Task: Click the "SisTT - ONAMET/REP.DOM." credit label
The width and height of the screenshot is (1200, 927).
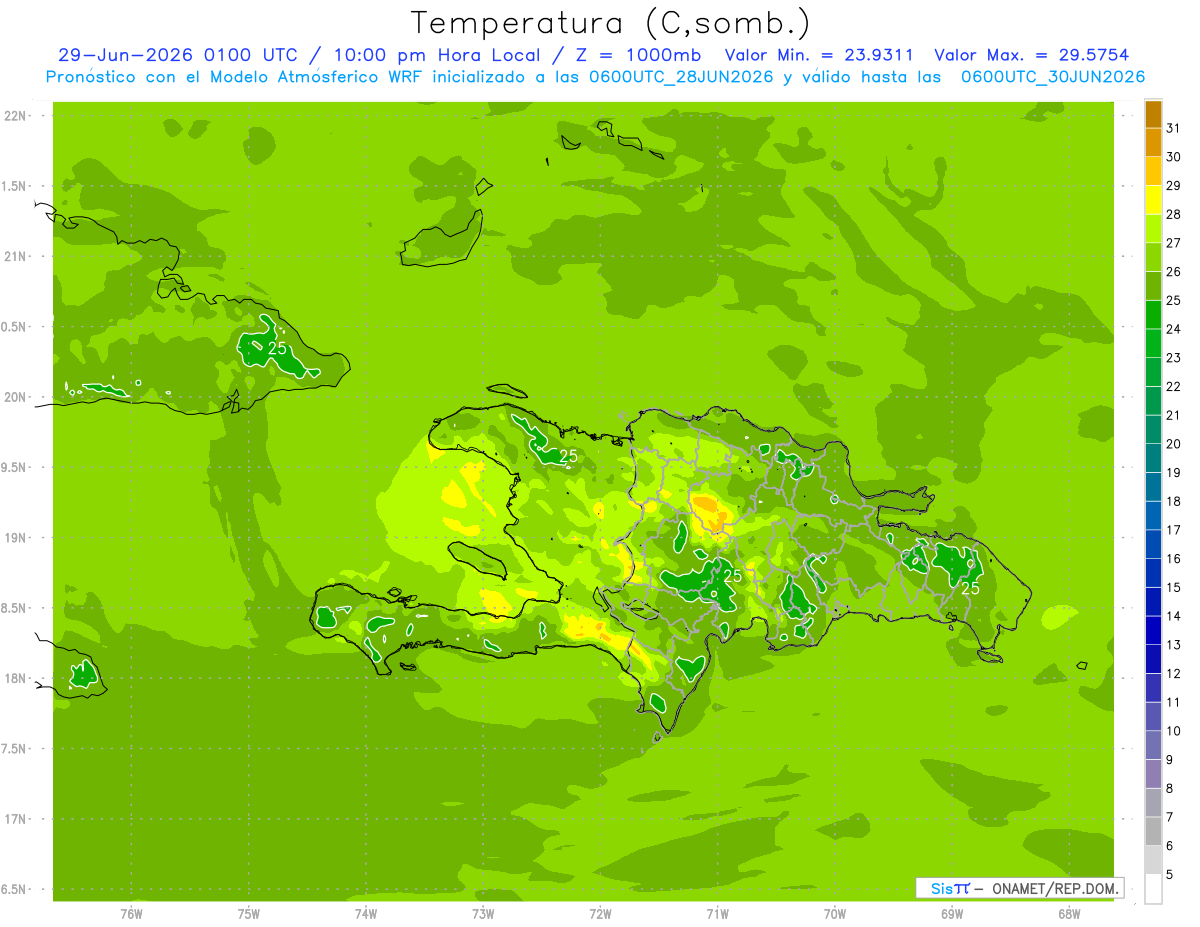Action: [1019, 888]
